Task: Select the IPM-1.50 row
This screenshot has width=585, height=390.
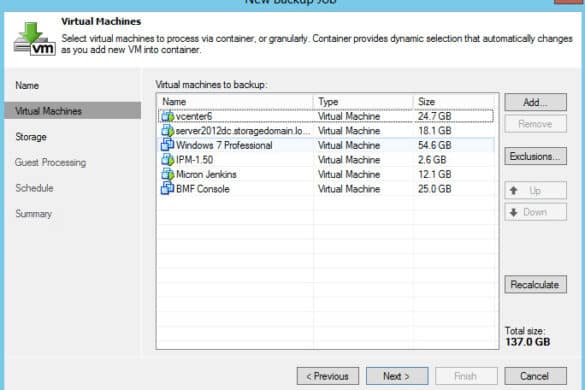Action: pyautogui.click(x=326, y=160)
